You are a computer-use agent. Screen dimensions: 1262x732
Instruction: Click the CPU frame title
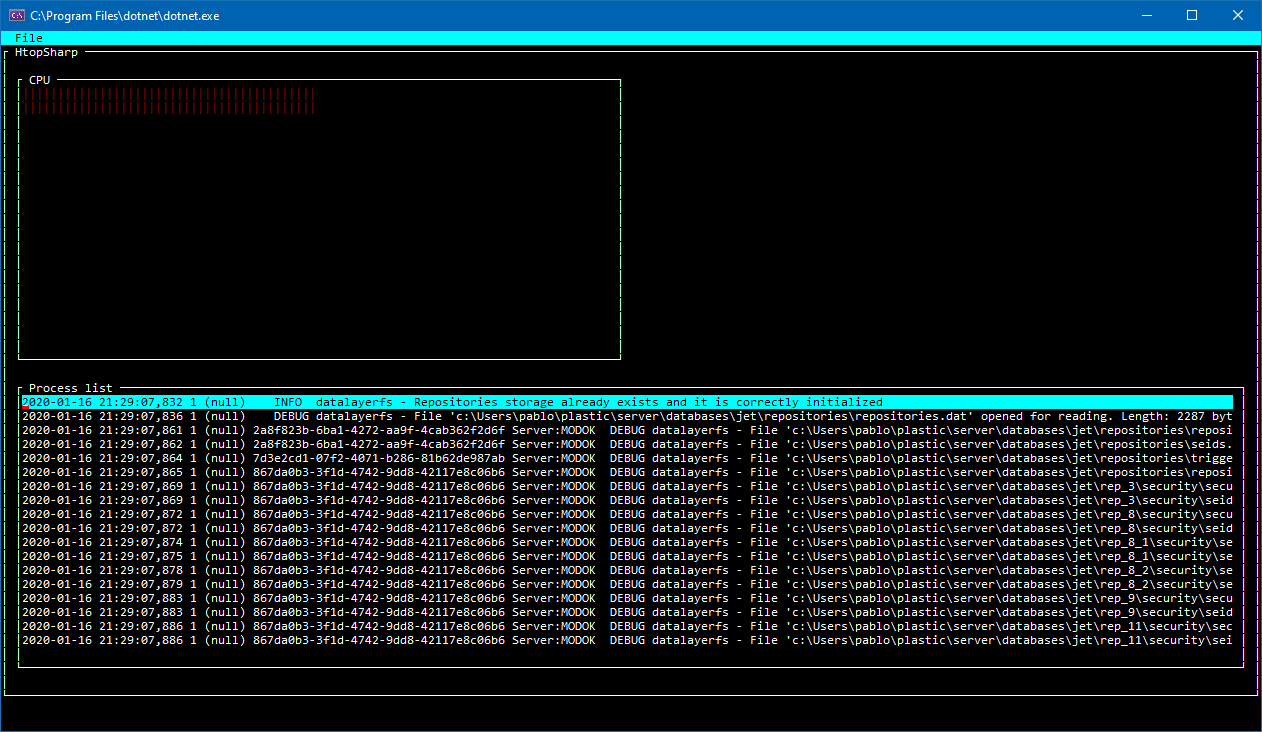39,80
